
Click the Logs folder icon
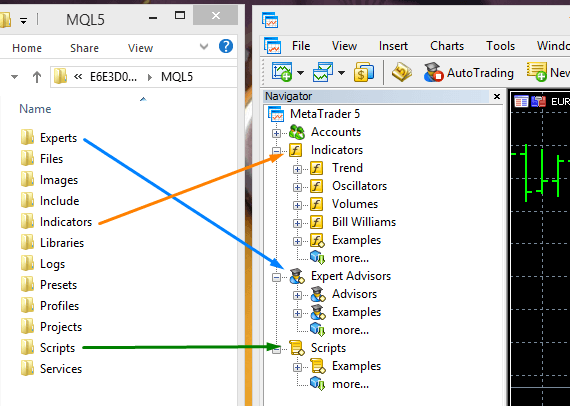27,264
